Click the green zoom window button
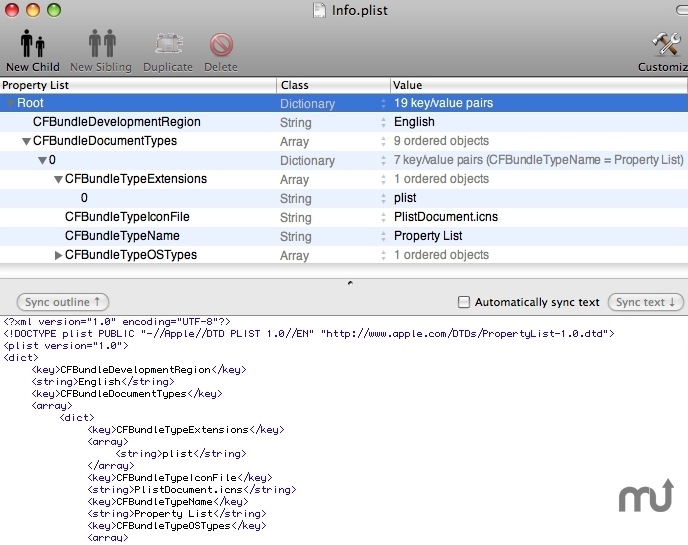The image size is (688, 545). (54, 10)
